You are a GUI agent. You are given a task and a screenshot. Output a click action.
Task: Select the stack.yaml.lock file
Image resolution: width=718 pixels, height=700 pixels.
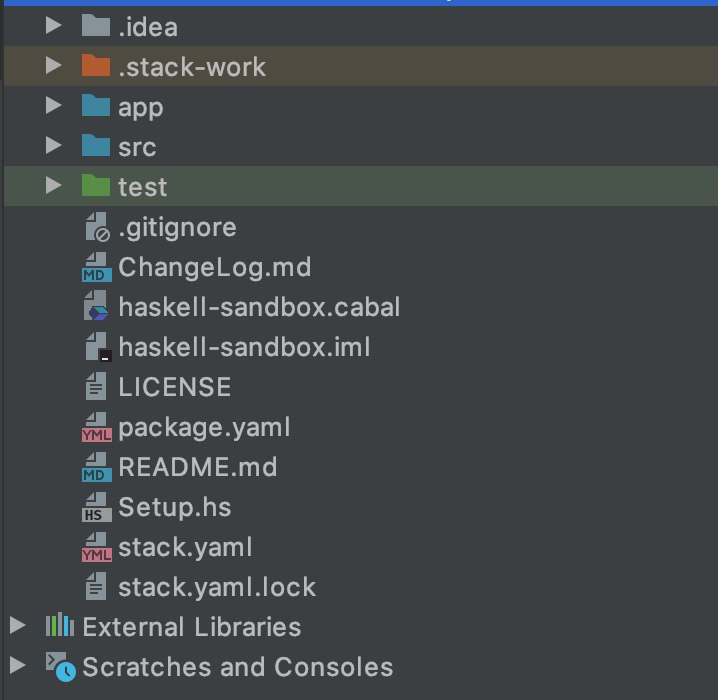pos(216,587)
